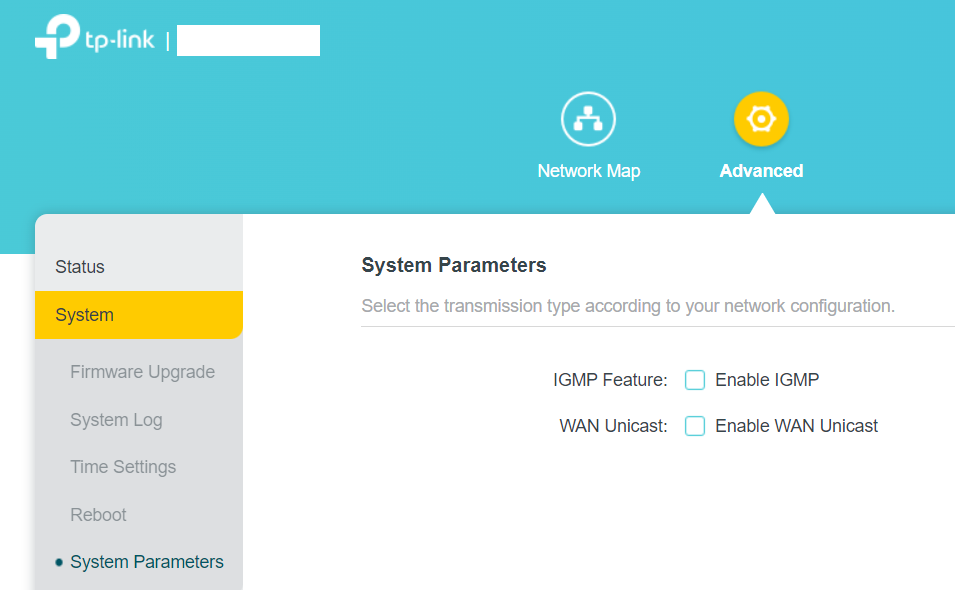The width and height of the screenshot is (955, 590).
Task: Select System Parameters in sidebar
Action: [147, 562]
